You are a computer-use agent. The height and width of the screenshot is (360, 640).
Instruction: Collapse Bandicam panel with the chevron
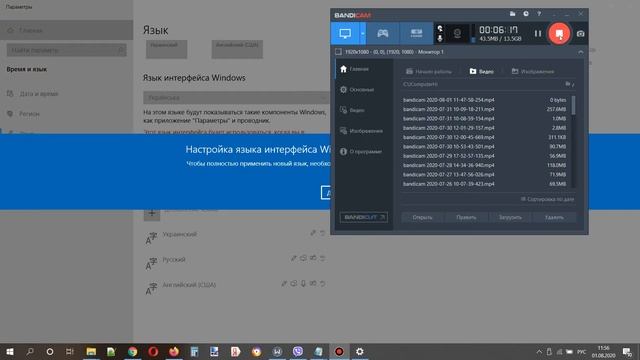pos(580,52)
